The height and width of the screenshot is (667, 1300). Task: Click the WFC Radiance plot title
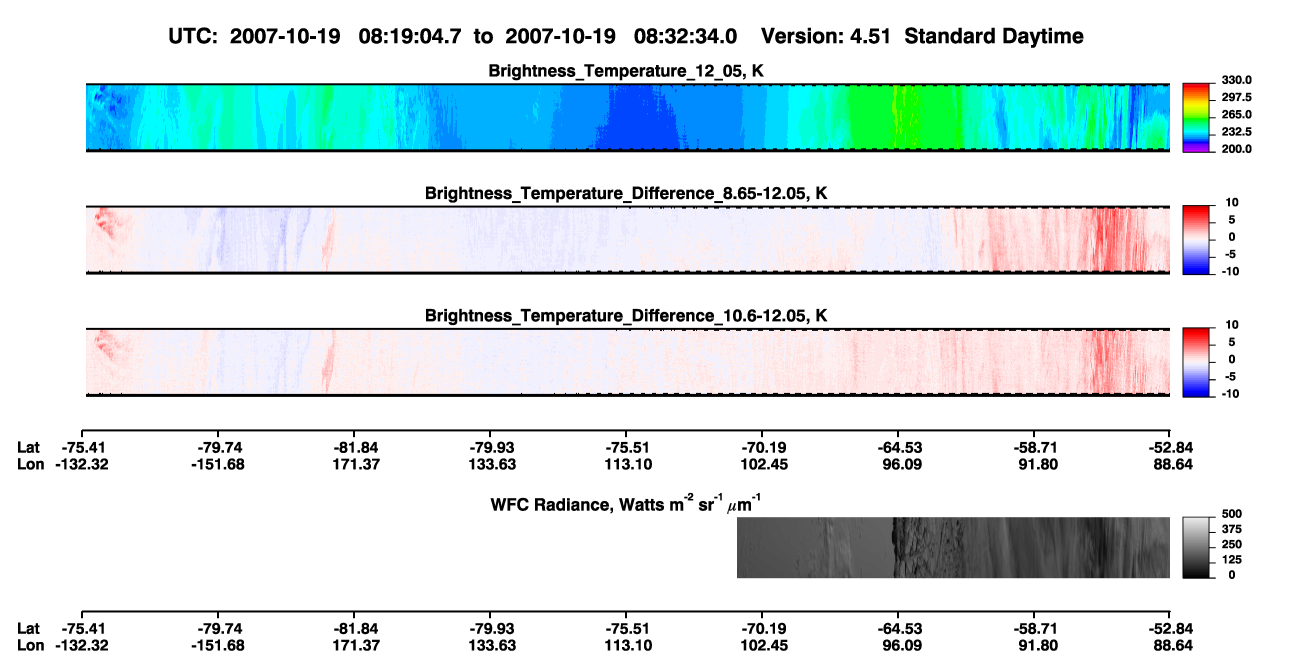click(x=628, y=503)
